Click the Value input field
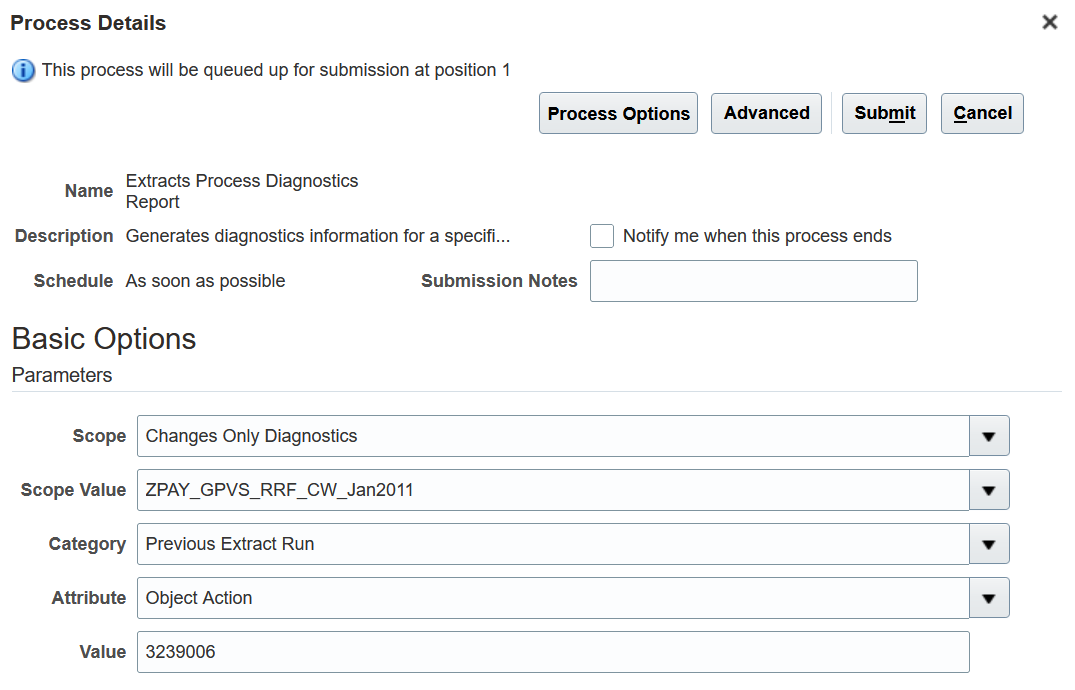The image size is (1075, 690). tap(552, 652)
